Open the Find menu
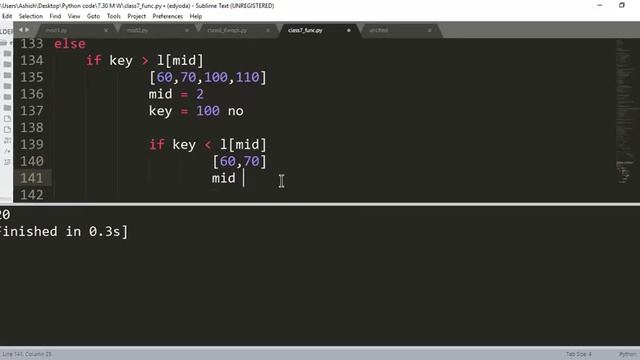 [55, 16]
